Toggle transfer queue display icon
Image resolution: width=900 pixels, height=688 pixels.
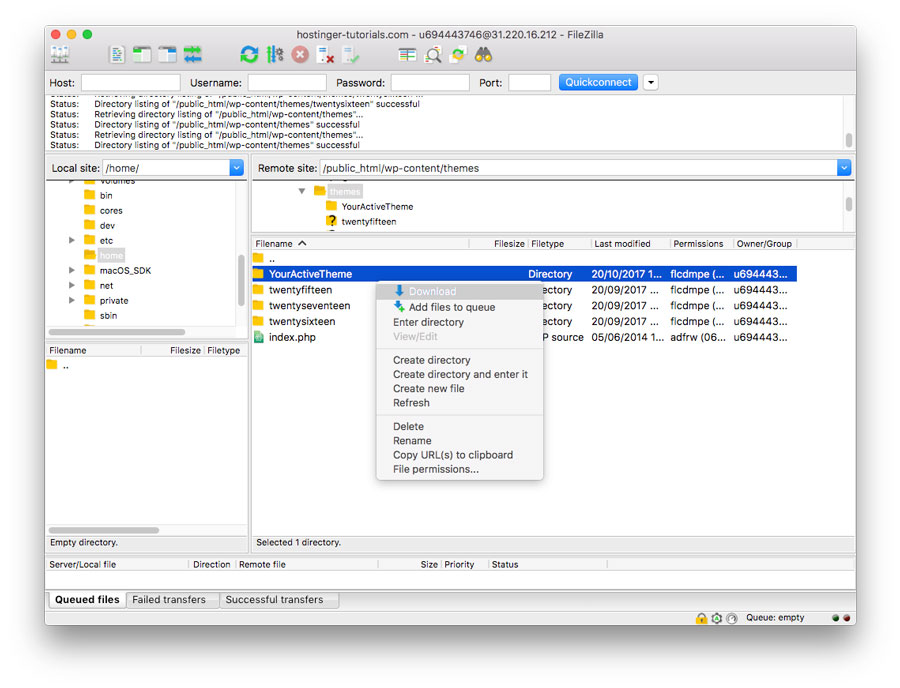point(192,55)
